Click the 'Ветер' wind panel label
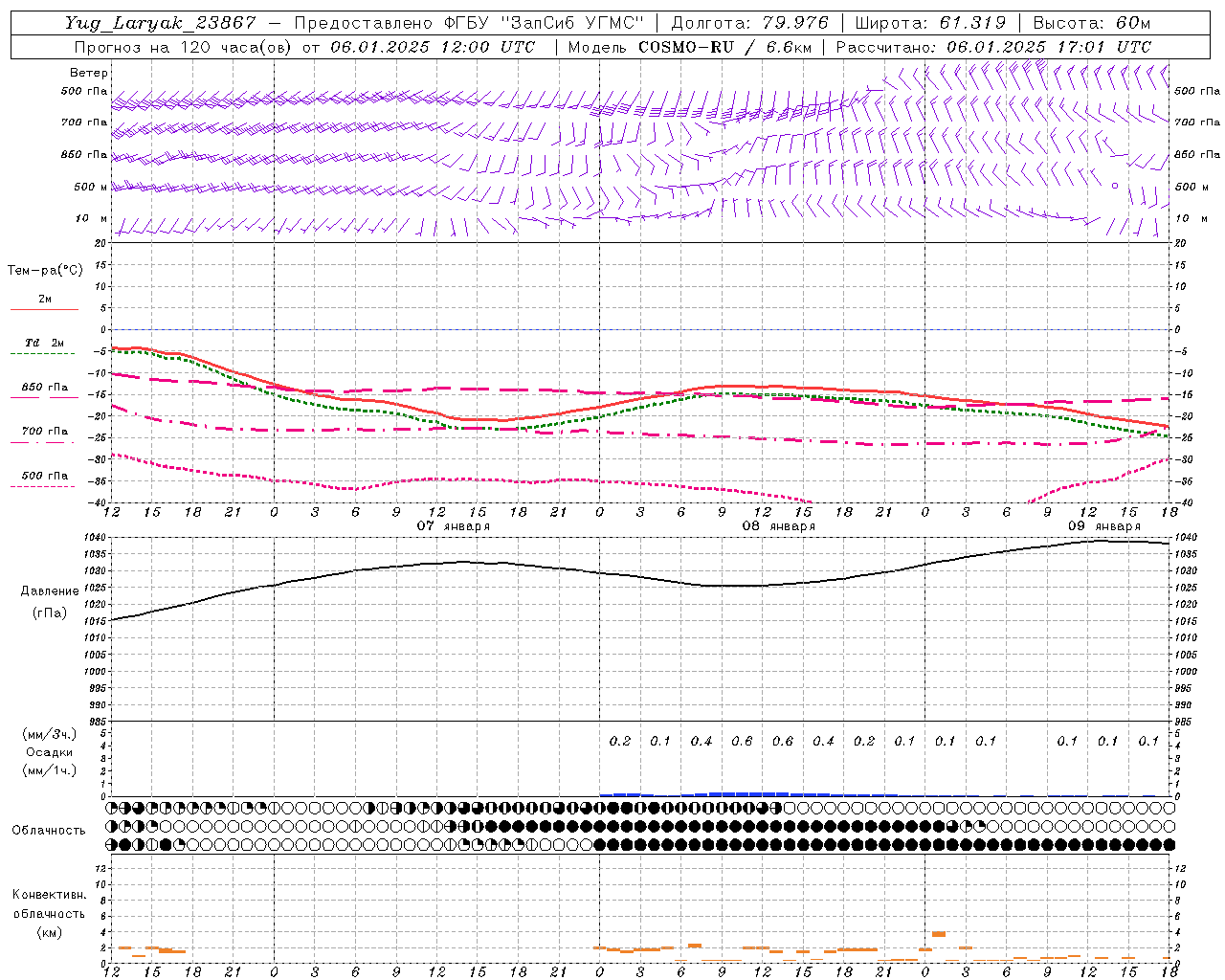This screenshot has width=1225, height=980. click(x=89, y=73)
